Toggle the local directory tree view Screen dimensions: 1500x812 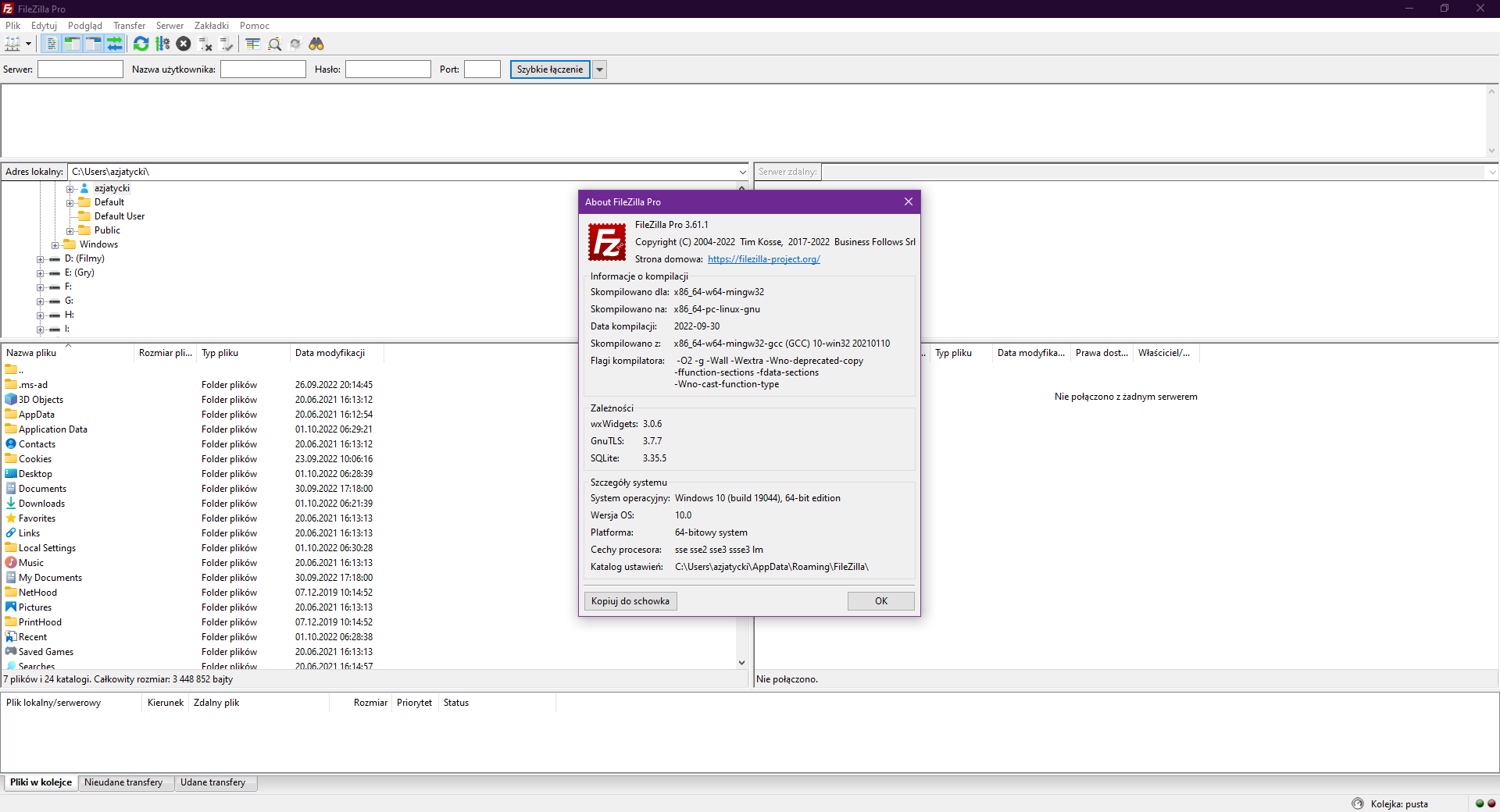72,44
